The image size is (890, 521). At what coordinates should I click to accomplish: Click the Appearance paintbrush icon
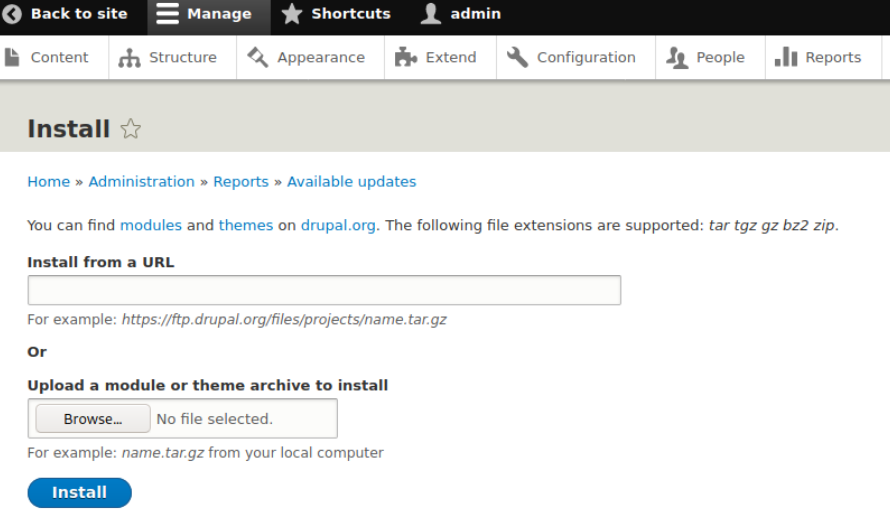coord(258,58)
